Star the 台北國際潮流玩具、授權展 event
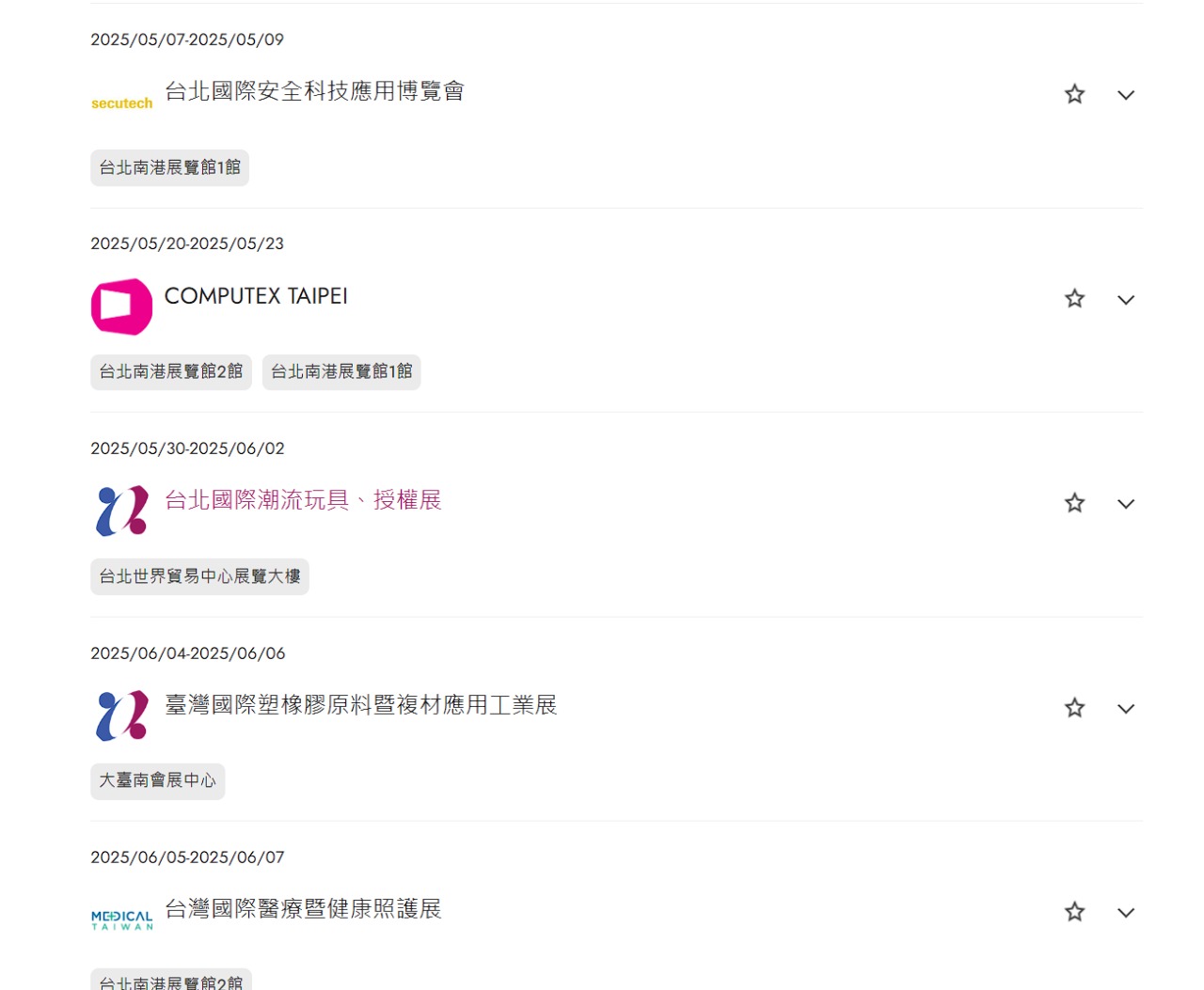Screen dimensions: 1204x990 coord(1074,503)
